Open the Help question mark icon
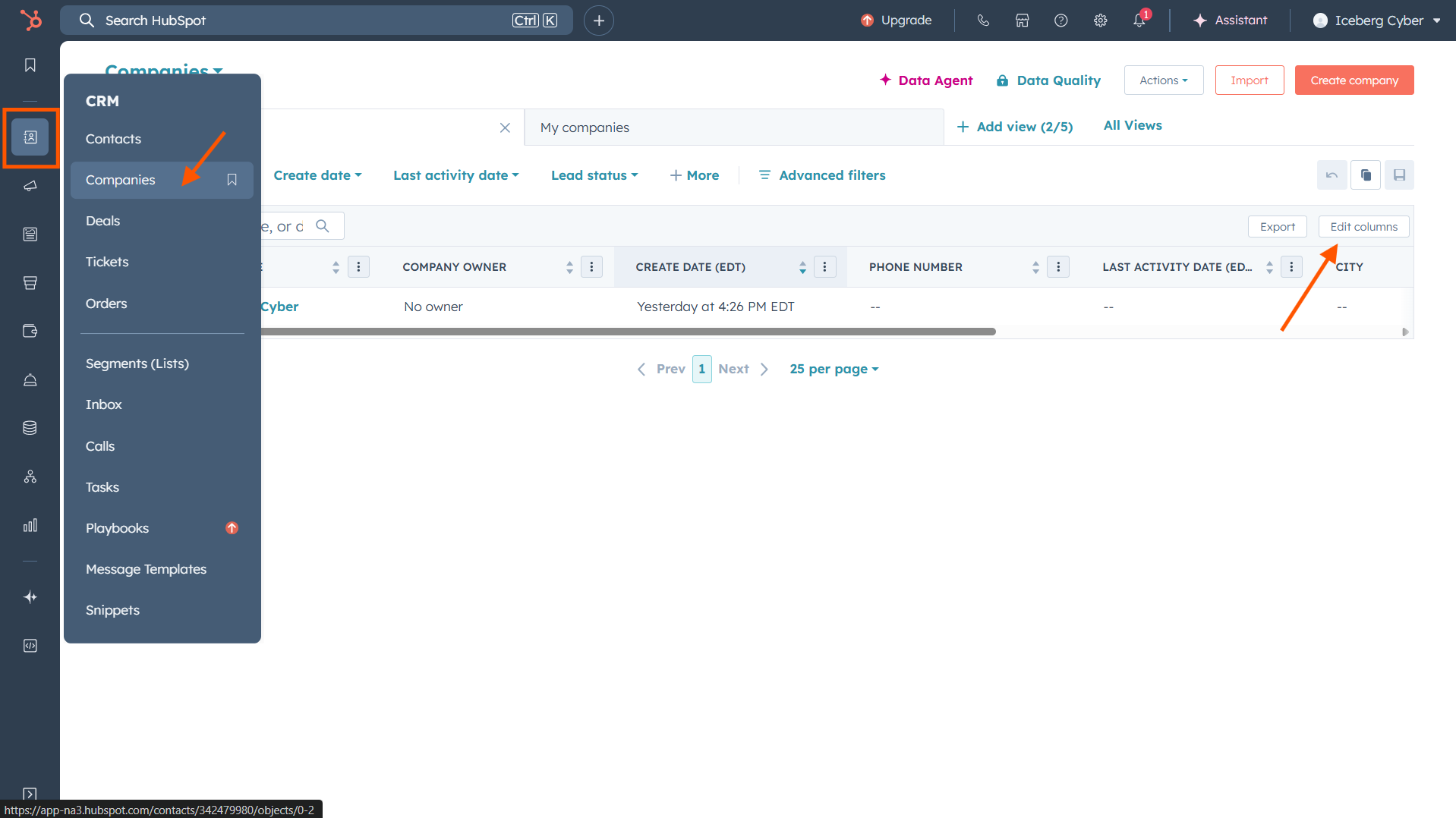Screen dimensions: 1456x818 pyautogui.click(x=1061, y=20)
